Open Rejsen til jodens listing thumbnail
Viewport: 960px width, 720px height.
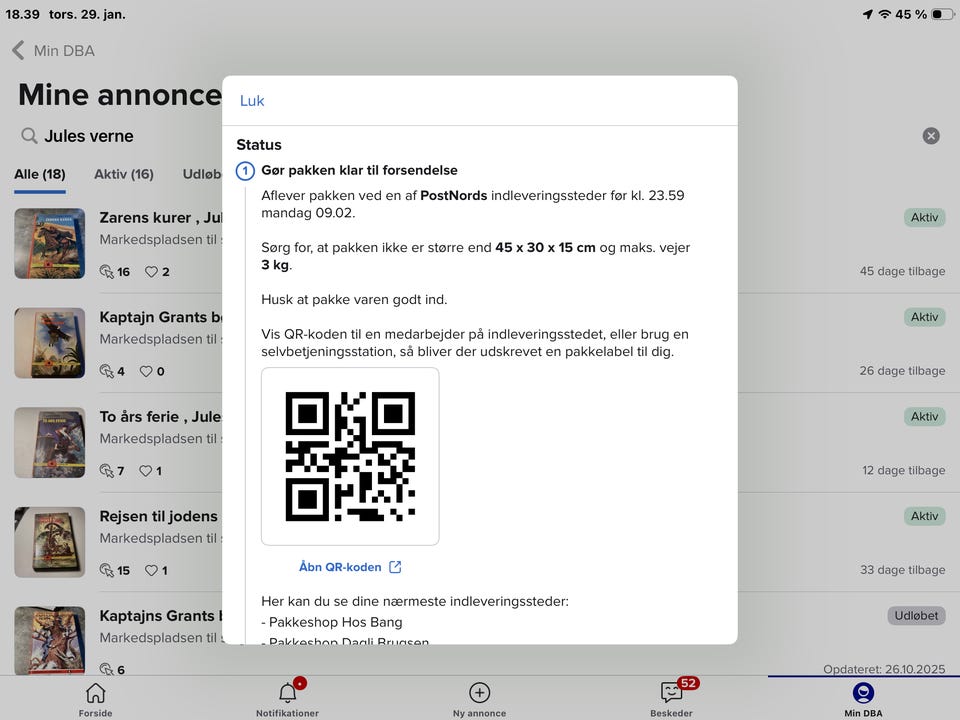point(50,541)
